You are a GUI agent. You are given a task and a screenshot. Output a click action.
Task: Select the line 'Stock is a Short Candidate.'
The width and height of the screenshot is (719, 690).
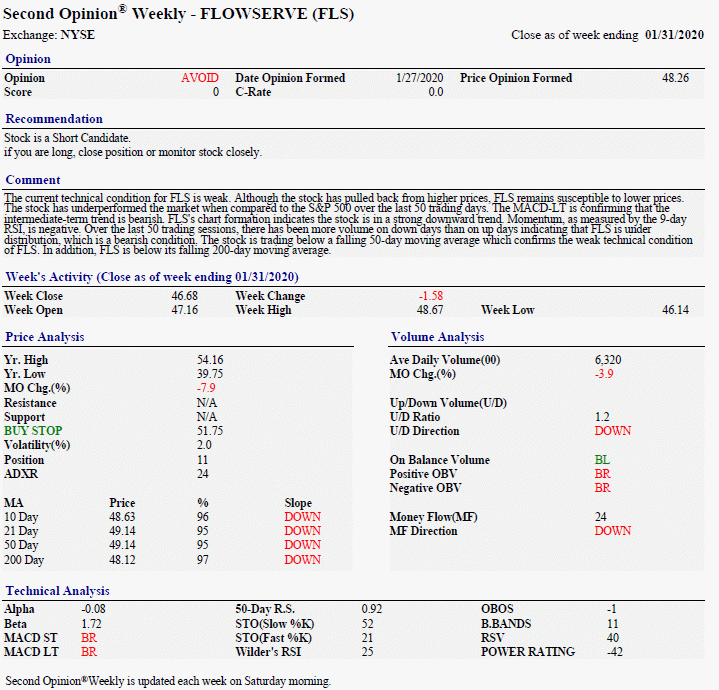click(67, 138)
